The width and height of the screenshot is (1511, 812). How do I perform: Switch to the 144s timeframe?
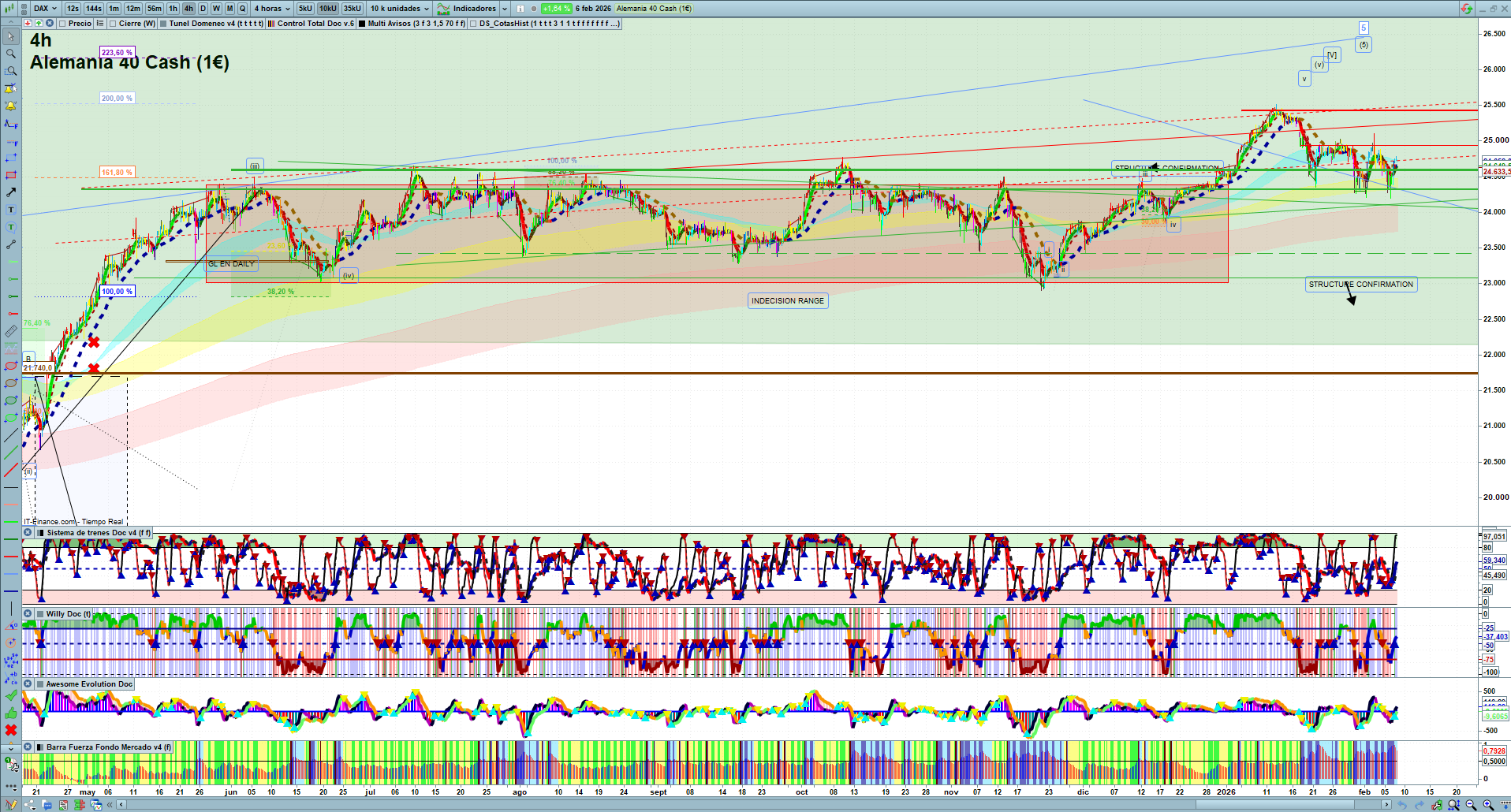point(94,9)
